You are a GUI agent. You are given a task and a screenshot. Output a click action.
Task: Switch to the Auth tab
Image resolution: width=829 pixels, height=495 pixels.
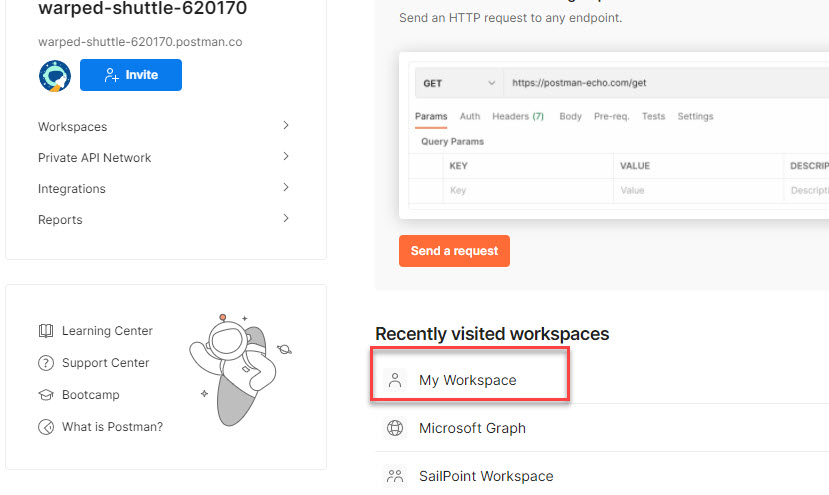click(x=470, y=116)
